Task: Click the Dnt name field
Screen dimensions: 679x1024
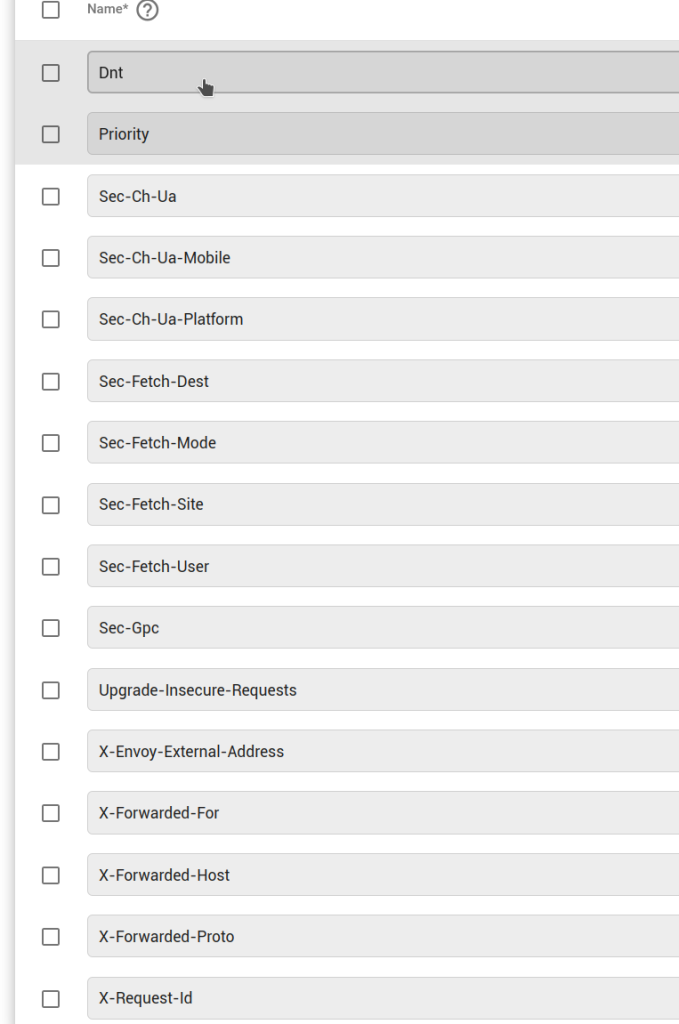Action: pyautogui.click(x=380, y=73)
